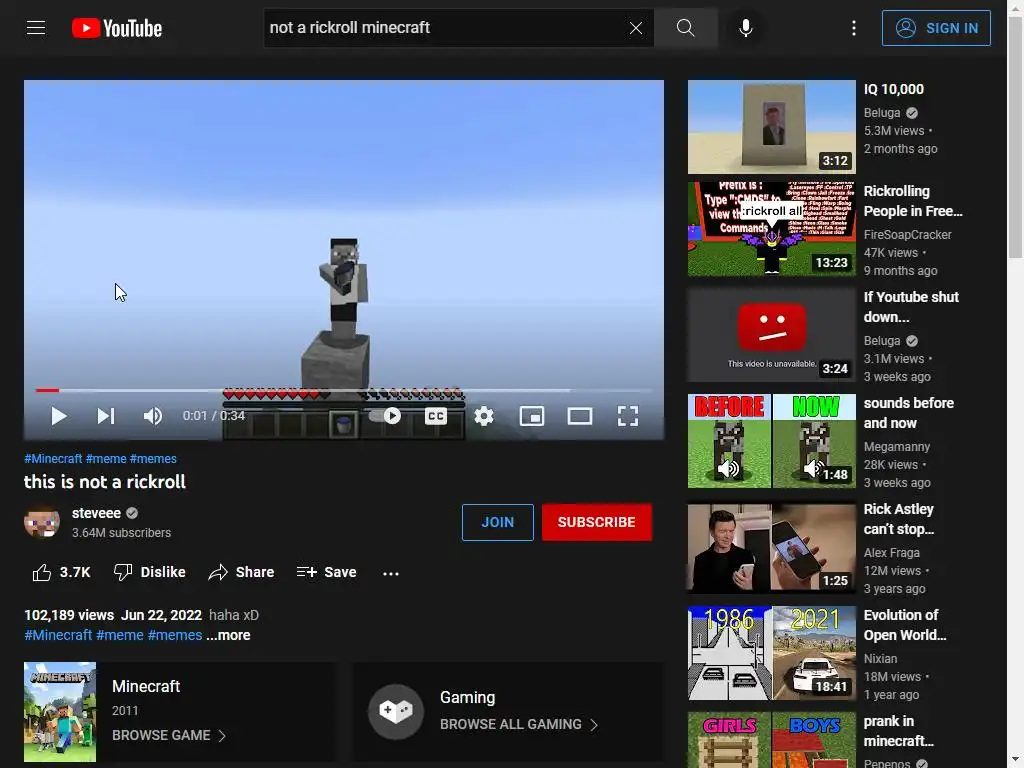Open Evolution of Open World thumbnail
This screenshot has height=768, width=1024.
[x=771, y=653]
